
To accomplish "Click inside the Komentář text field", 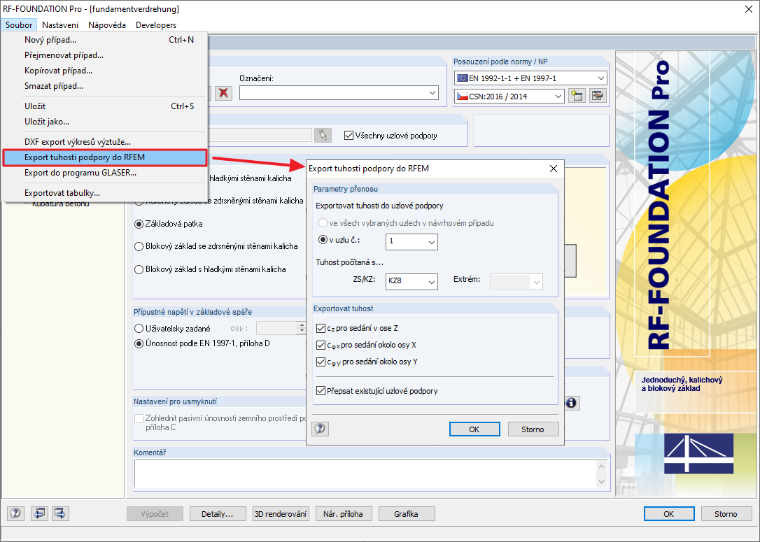I will coord(365,474).
